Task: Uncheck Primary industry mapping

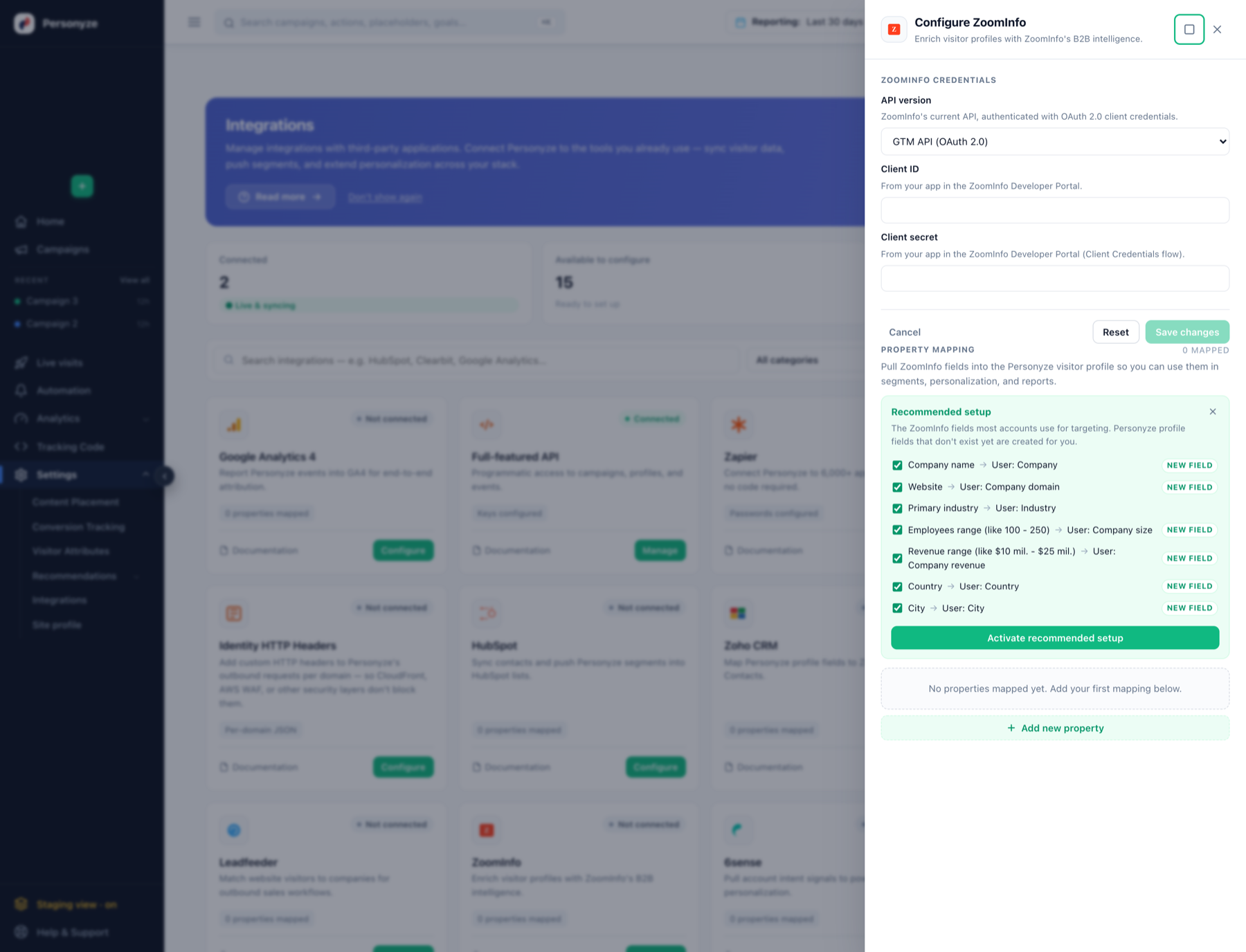Action: (x=897, y=509)
